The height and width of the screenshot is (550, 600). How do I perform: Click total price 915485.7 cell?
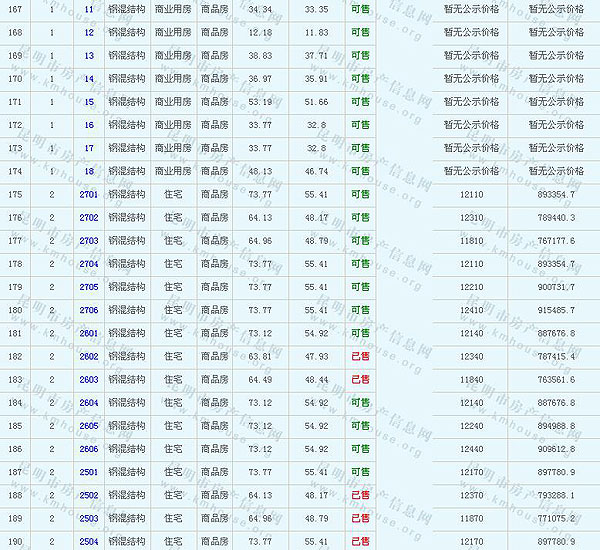point(555,310)
